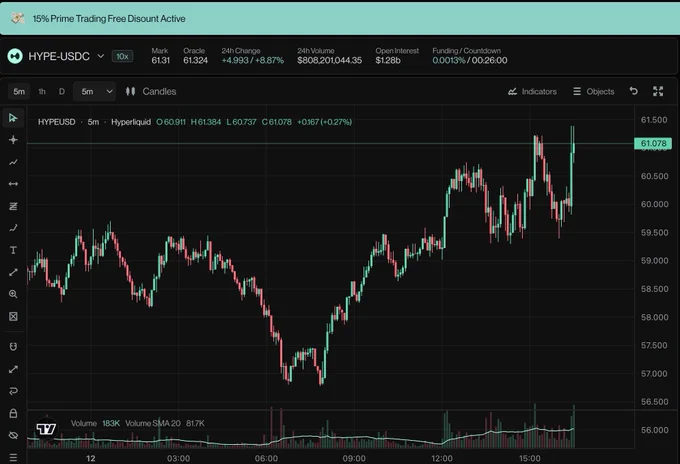Click the 15% Prime Trading discount banner text
680x464 pixels.
[109, 19]
